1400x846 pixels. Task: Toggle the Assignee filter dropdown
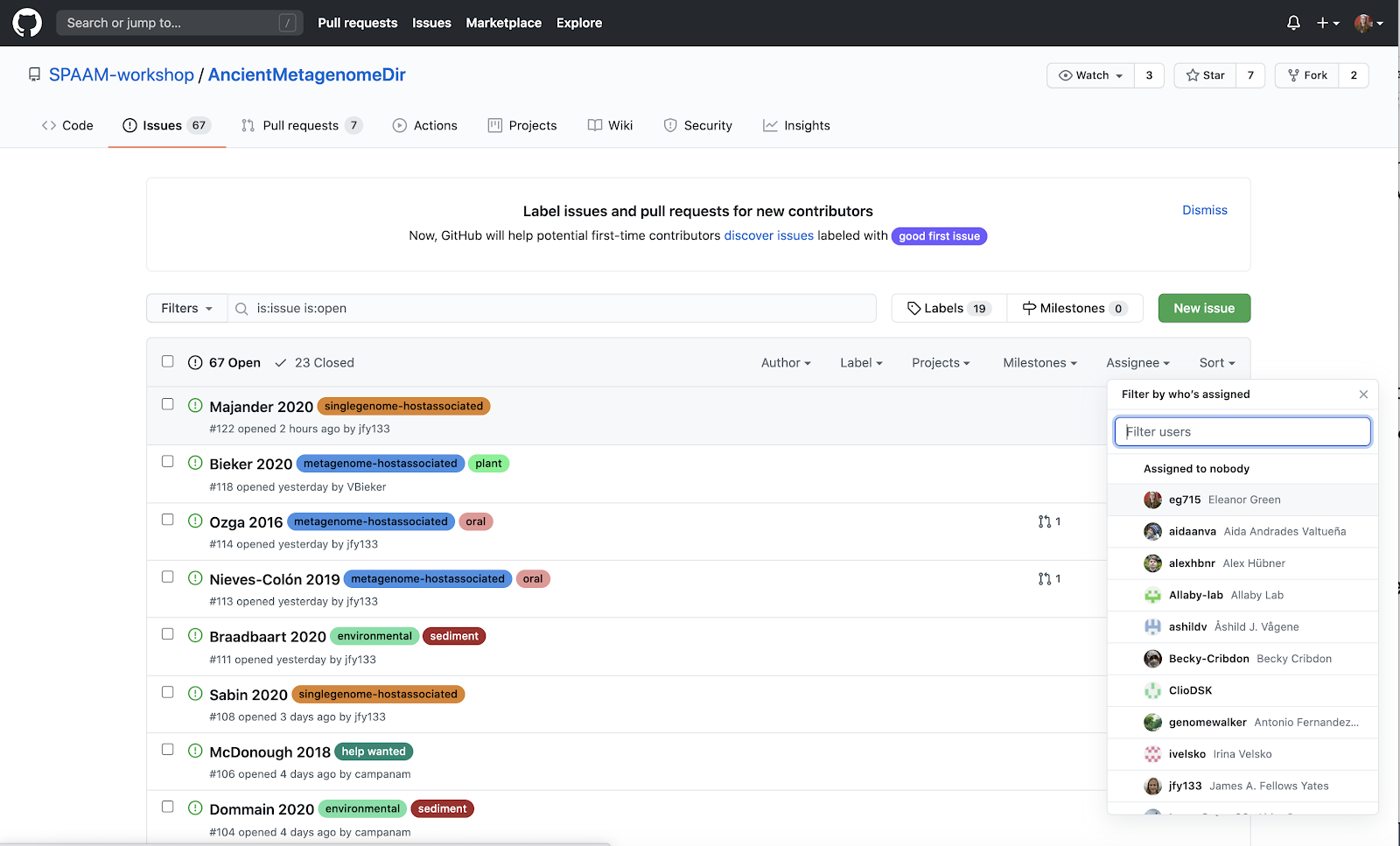click(x=1137, y=363)
